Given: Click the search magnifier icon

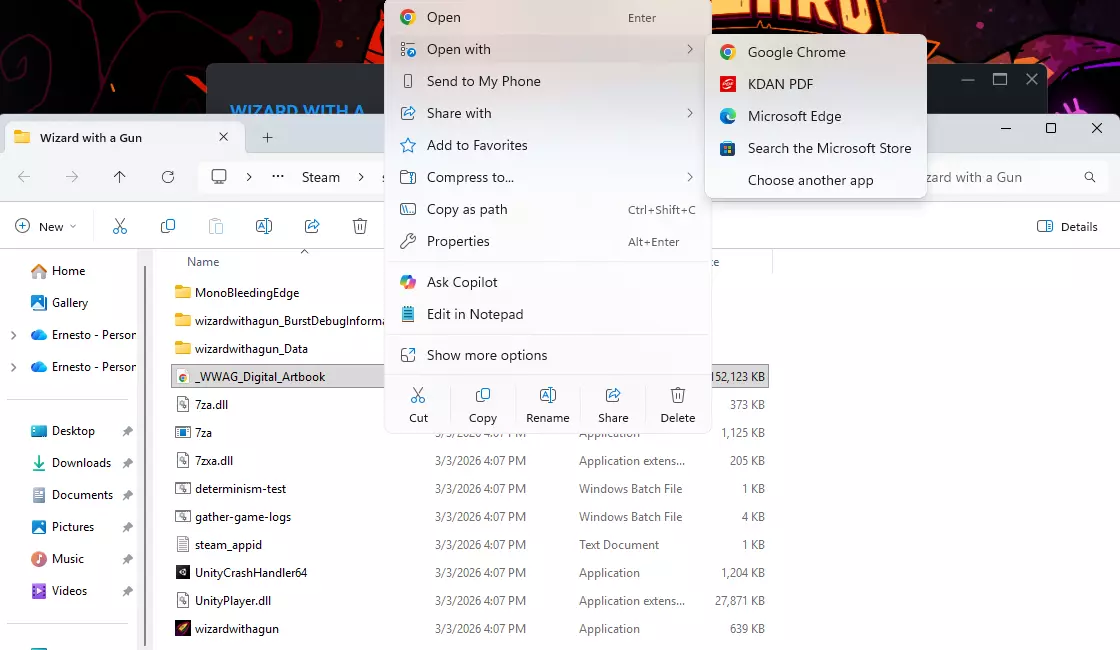Looking at the screenshot, I should click(1089, 177).
